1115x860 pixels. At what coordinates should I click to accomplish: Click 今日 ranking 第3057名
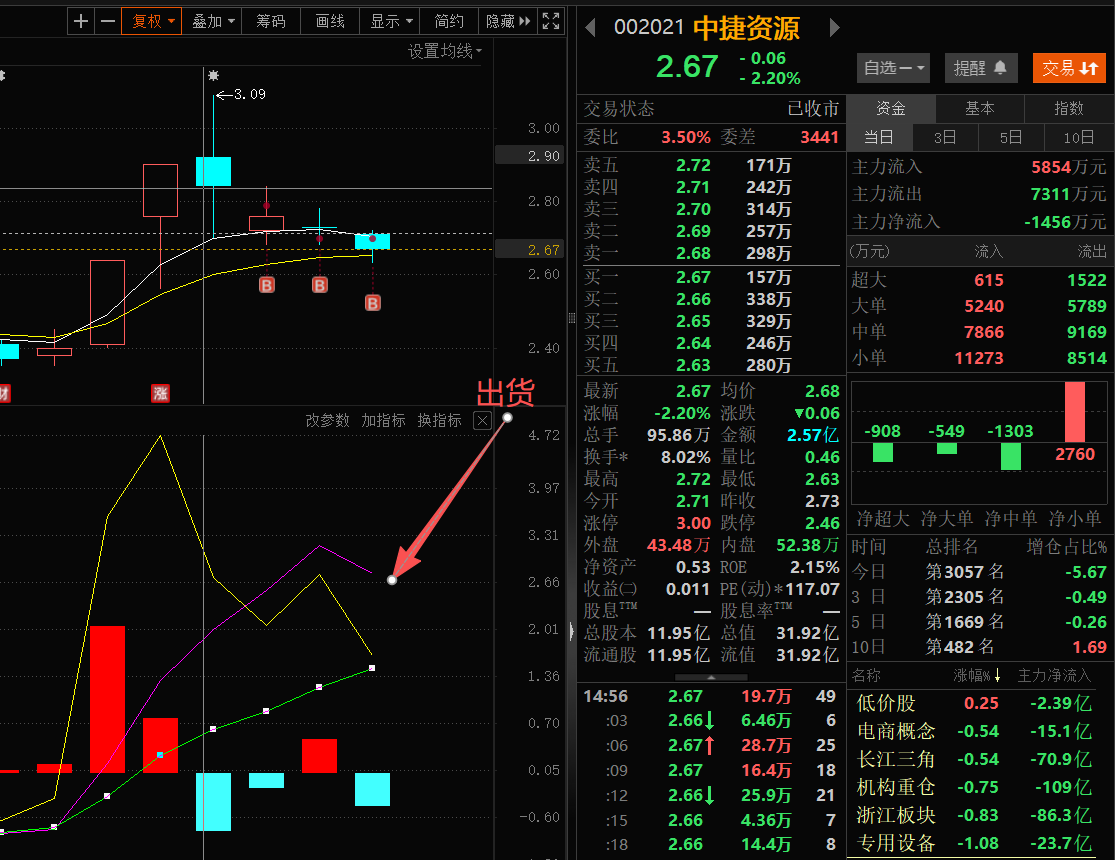point(964,572)
